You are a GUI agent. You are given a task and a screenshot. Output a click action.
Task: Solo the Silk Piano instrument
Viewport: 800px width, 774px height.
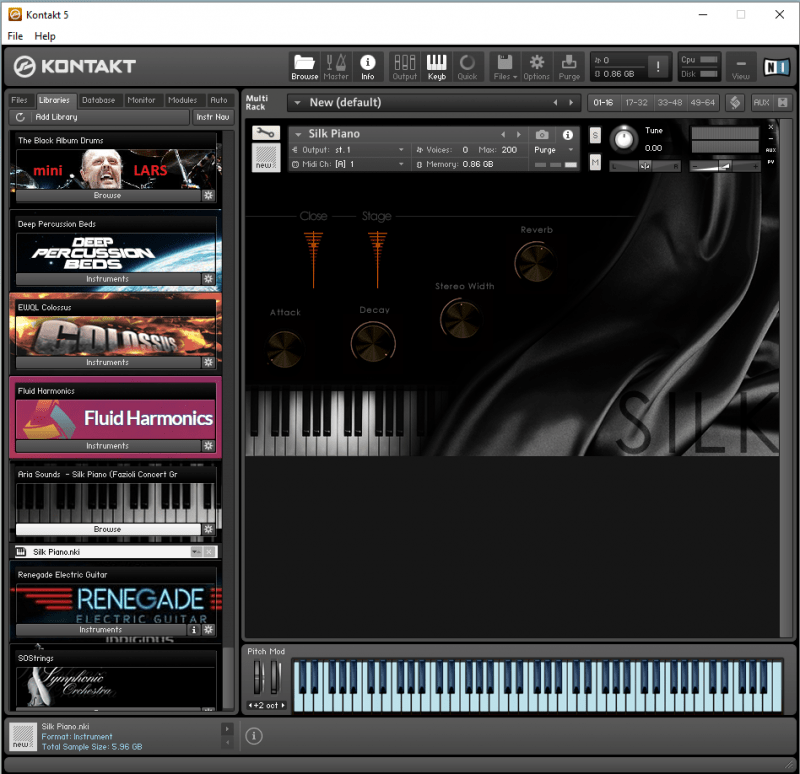point(595,135)
